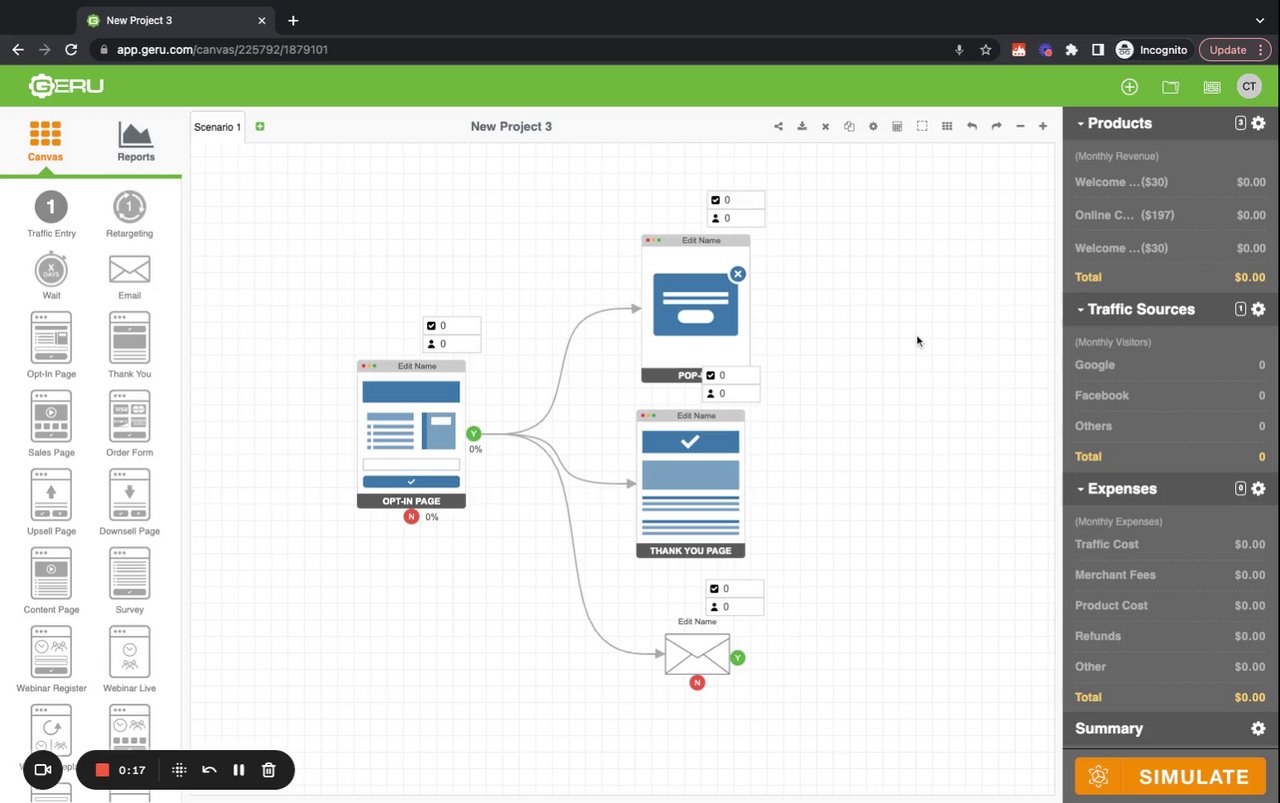This screenshot has width=1280, height=803.
Task: Select the Survey page element icon
Action: [x=129, y=573]
